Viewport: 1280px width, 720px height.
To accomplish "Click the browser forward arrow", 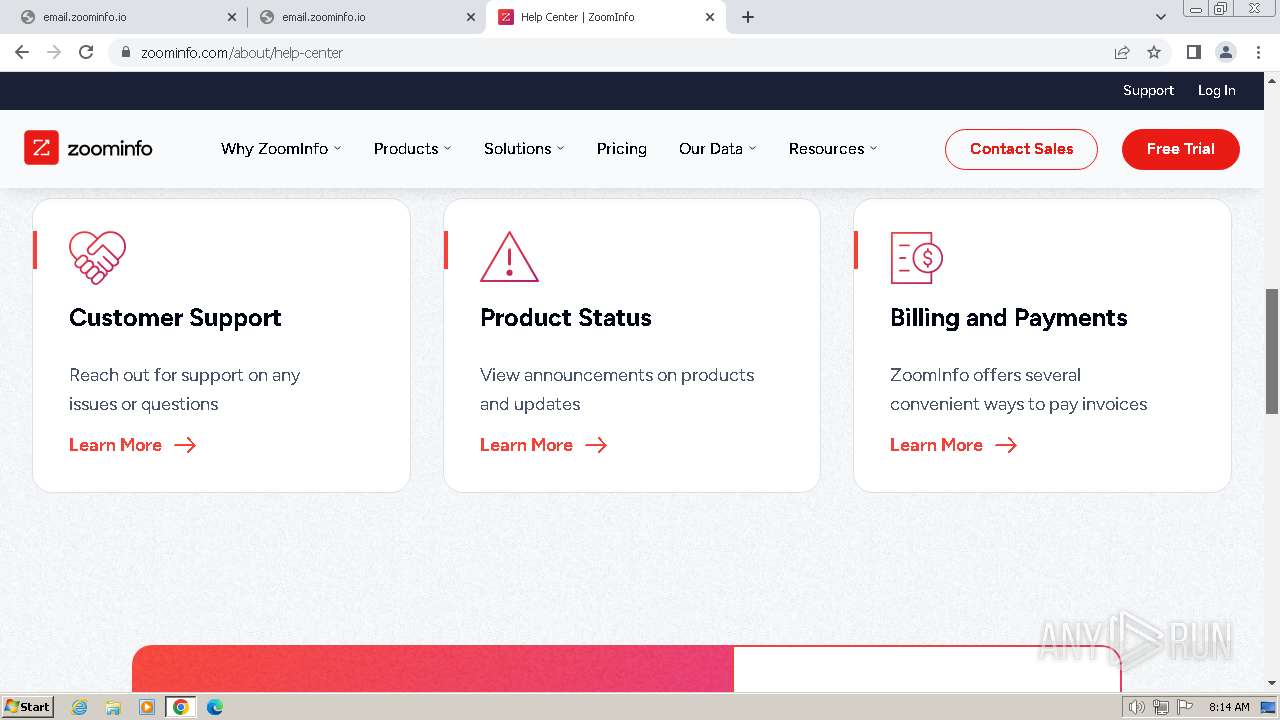I will coord(54,52).
